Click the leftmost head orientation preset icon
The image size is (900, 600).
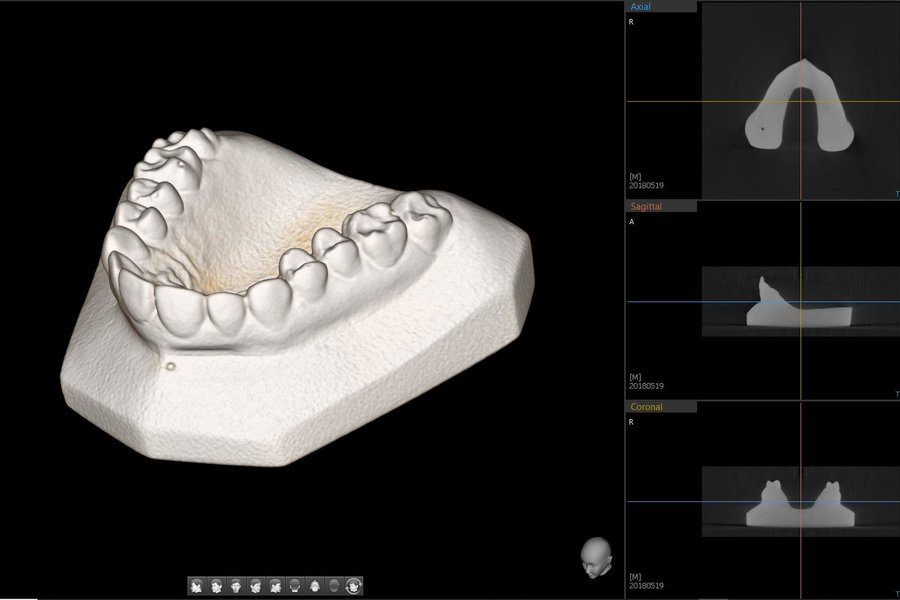click(197, 586)
